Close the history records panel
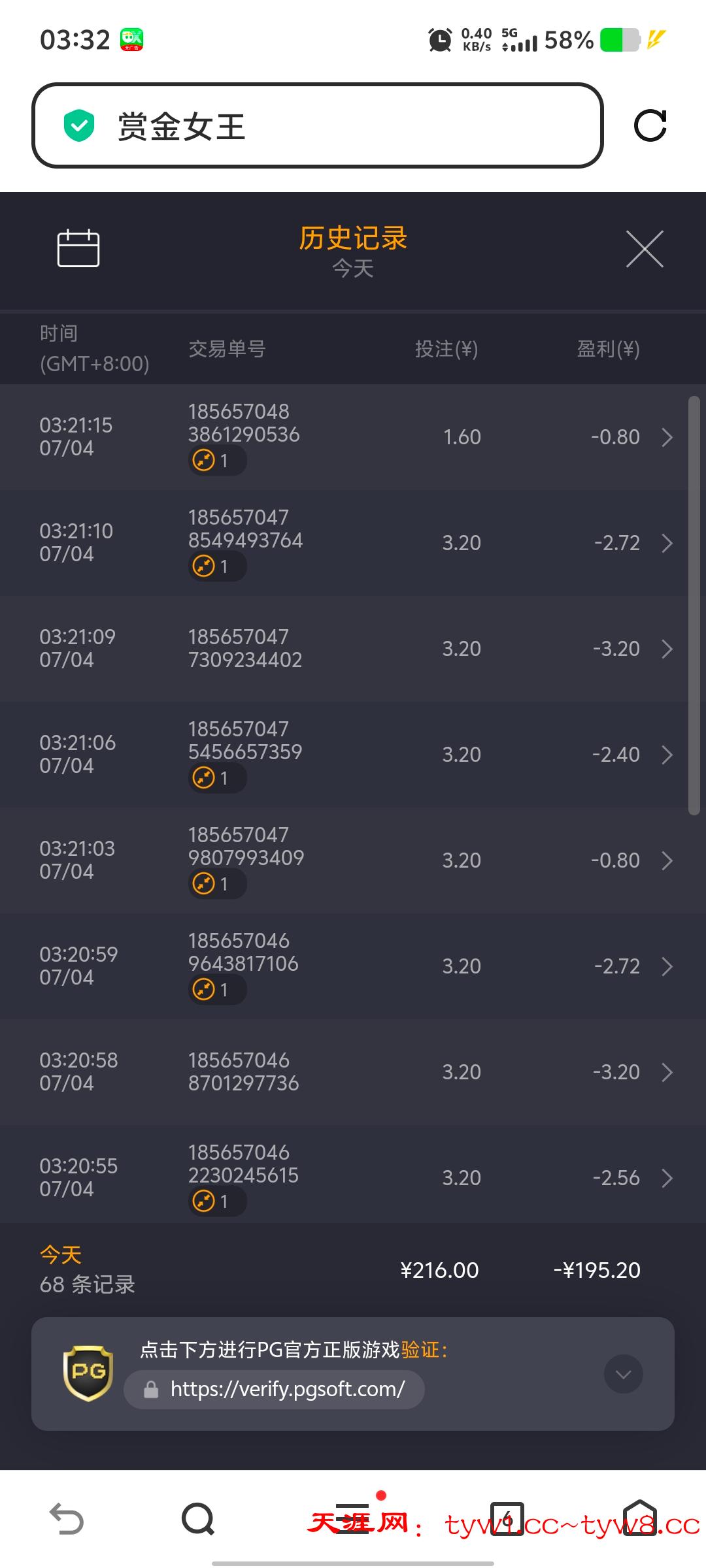Image resolution: width=706 pixels, height=1568 pixels. 645,249
